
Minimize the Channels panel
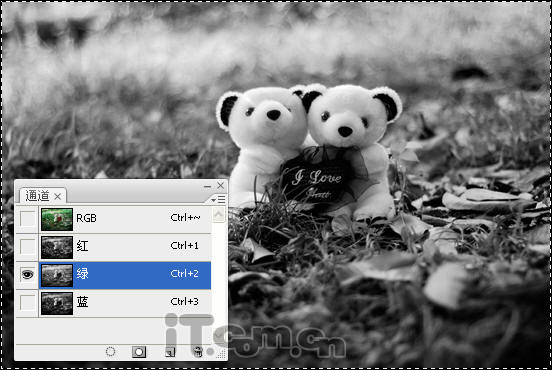pos(208,186)
